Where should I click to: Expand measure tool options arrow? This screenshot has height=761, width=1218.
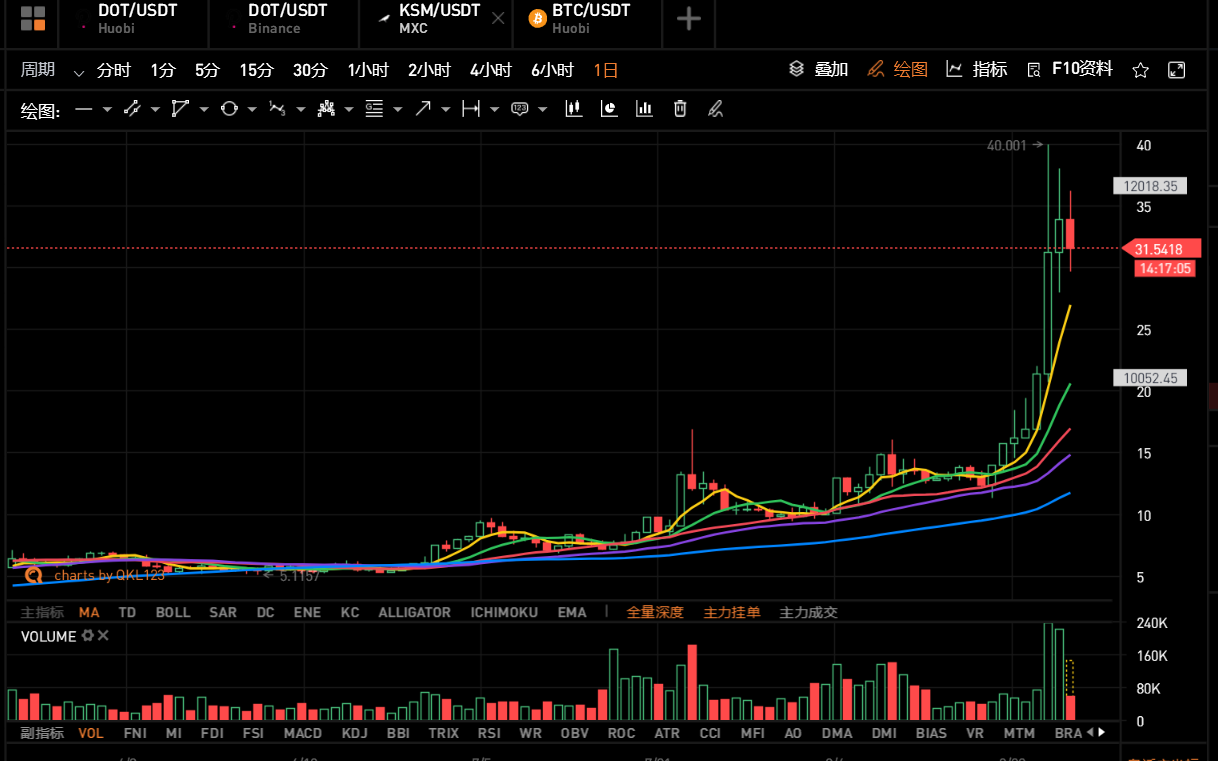coord(495,110)
